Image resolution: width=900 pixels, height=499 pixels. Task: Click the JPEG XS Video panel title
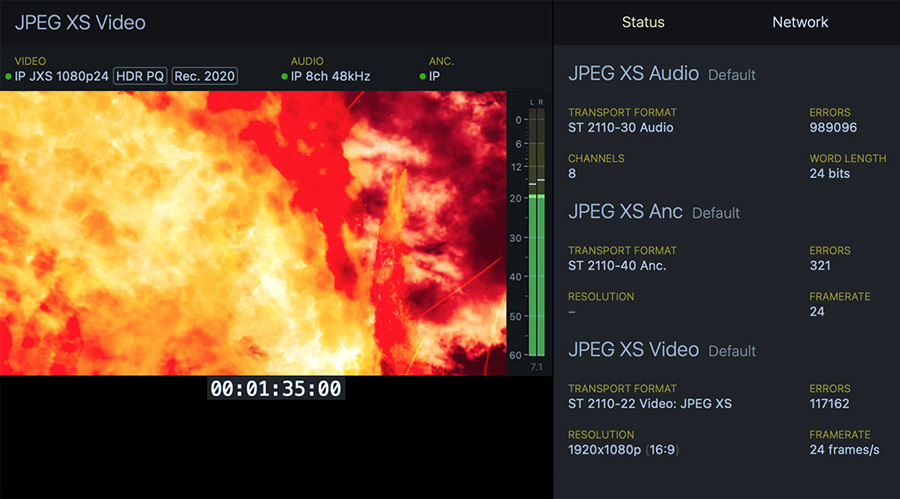[80, 22]
